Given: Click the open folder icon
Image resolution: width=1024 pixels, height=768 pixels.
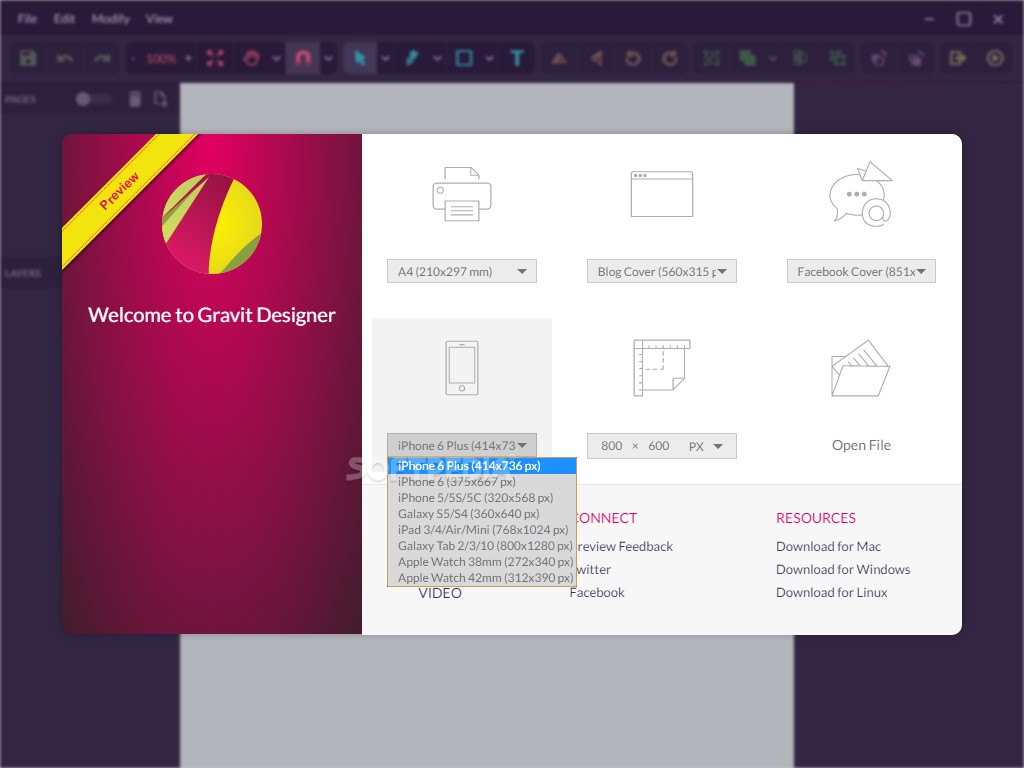Looking at the screenshot, I should [x=861, y=368].
